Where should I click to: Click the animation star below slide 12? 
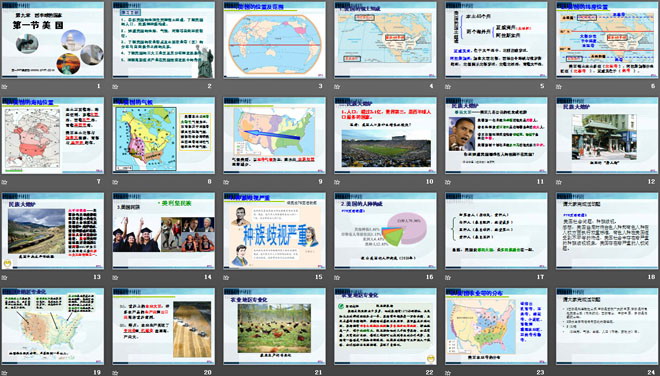(x=559, y=182)
